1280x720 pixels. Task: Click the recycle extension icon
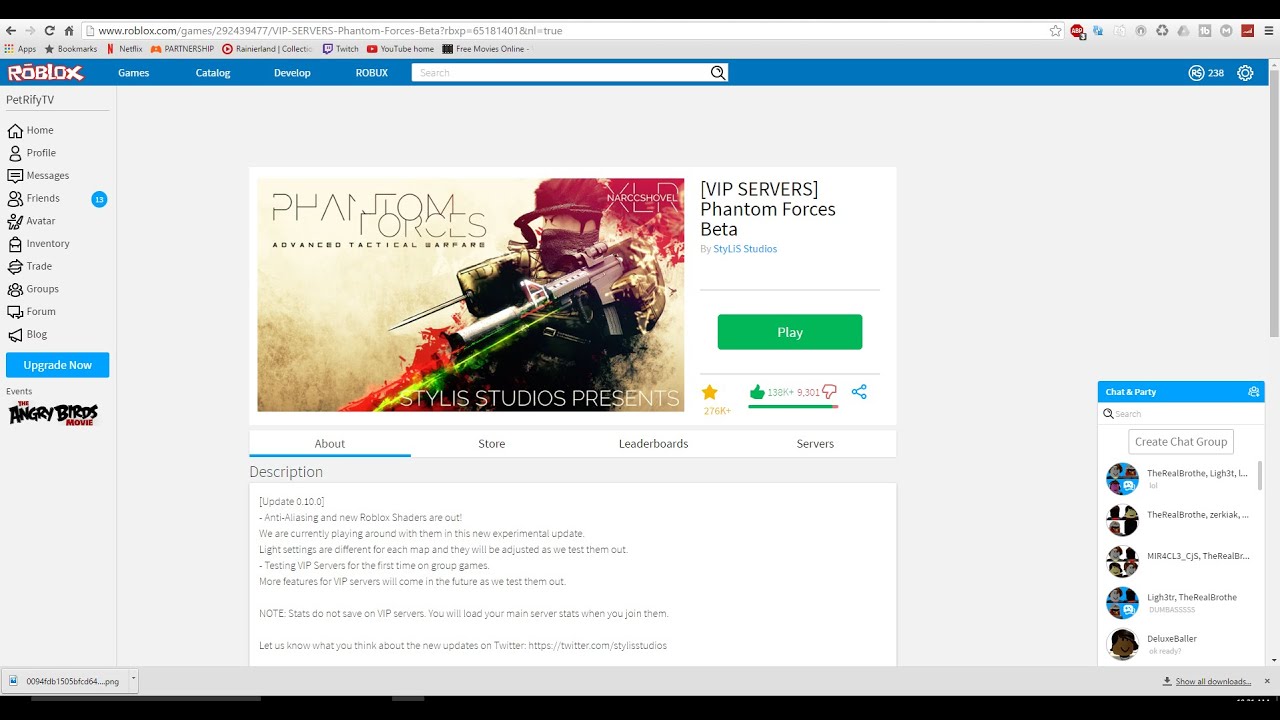1162,31
